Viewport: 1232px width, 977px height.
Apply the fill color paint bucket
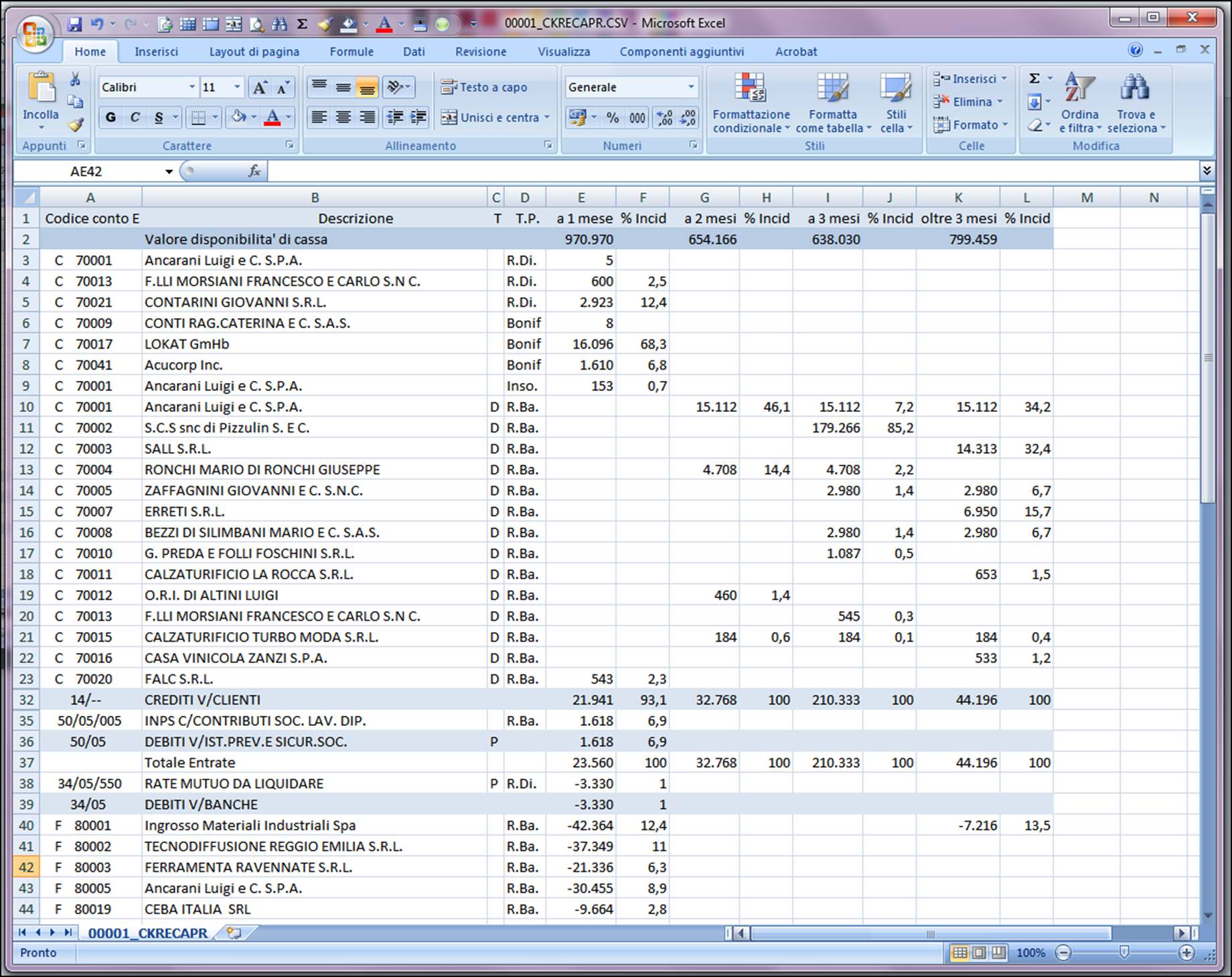238,117
